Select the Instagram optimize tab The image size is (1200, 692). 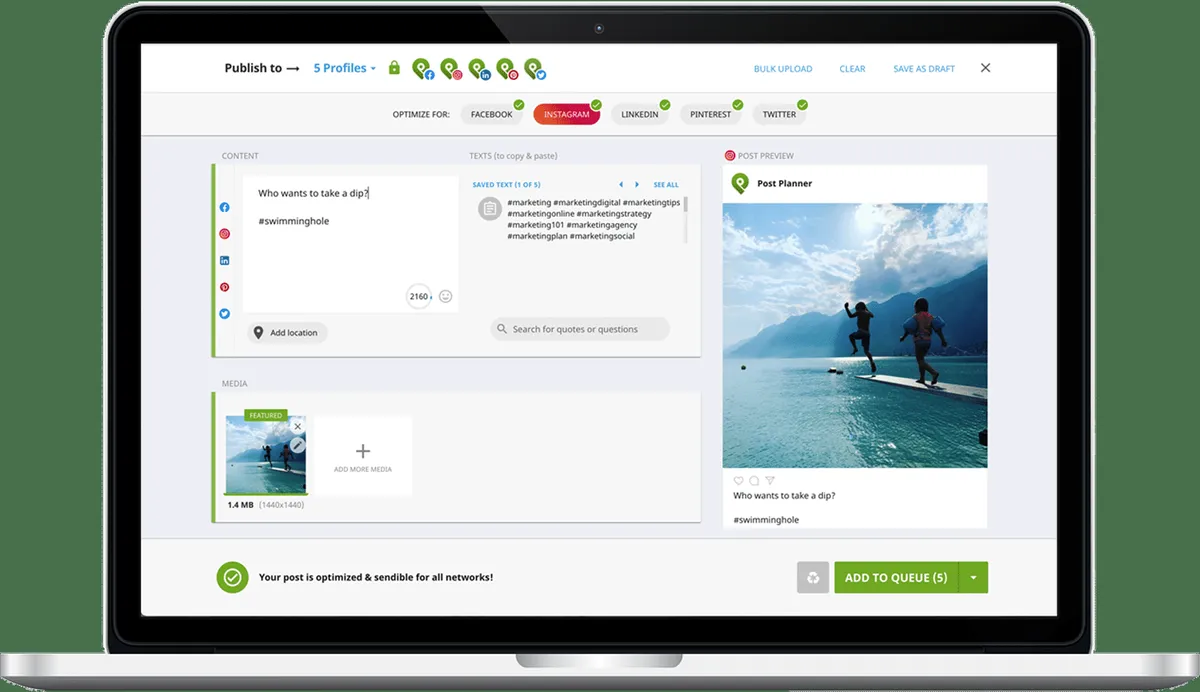tap(567, 114)
